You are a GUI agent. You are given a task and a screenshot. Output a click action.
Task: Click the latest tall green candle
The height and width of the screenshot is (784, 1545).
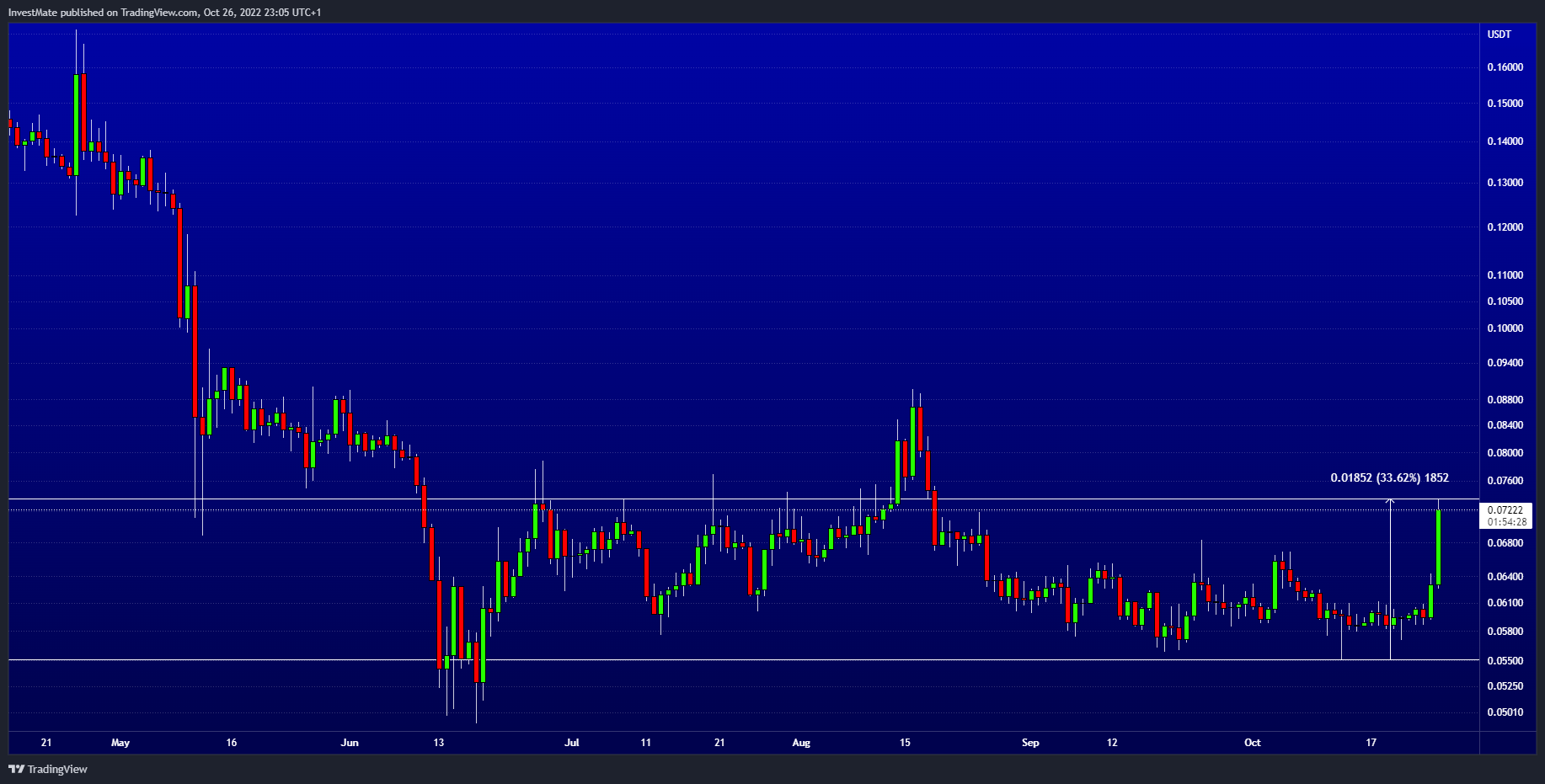click(1439, 547)
